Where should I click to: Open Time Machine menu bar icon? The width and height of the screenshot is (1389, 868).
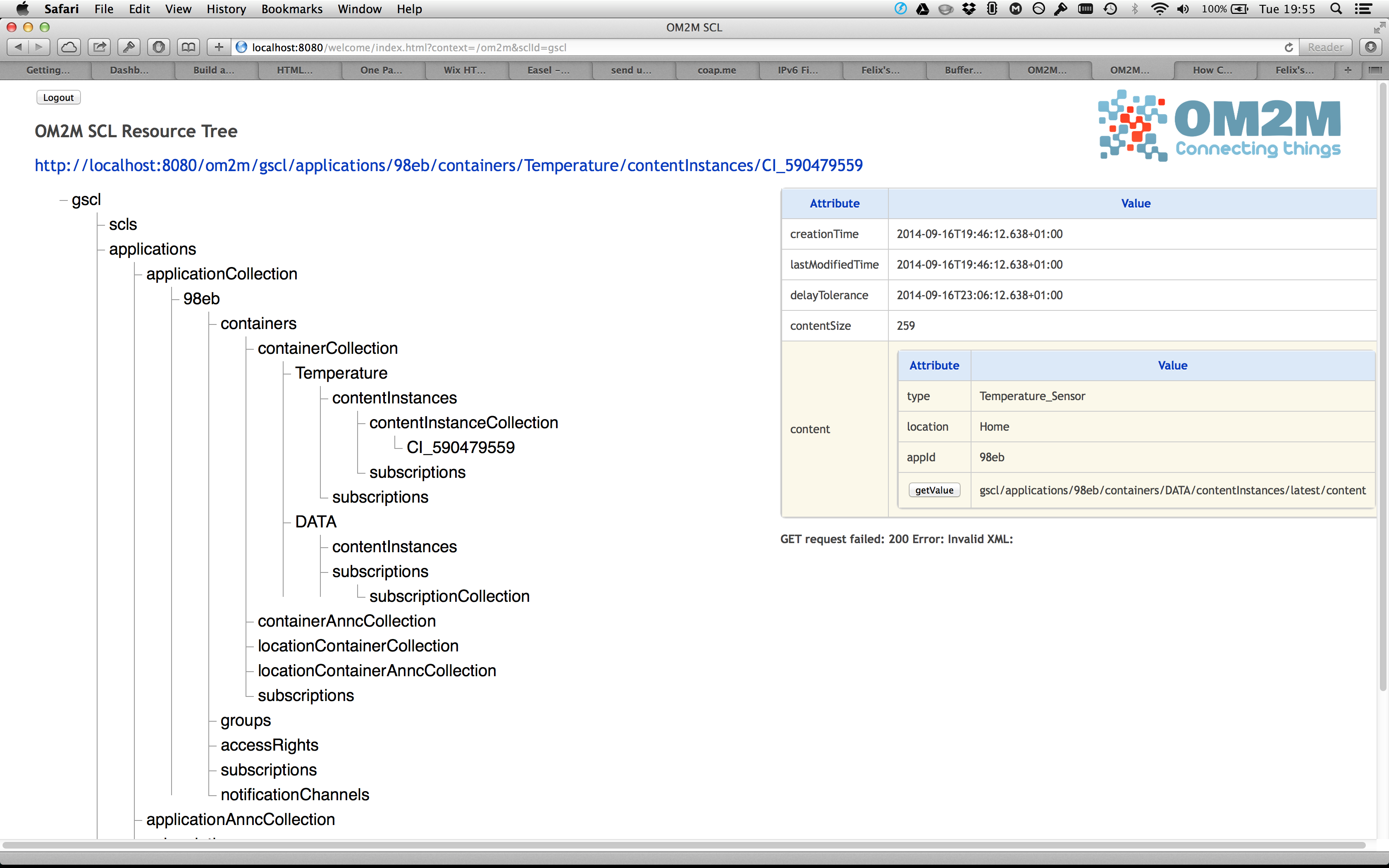(1110, 9)
